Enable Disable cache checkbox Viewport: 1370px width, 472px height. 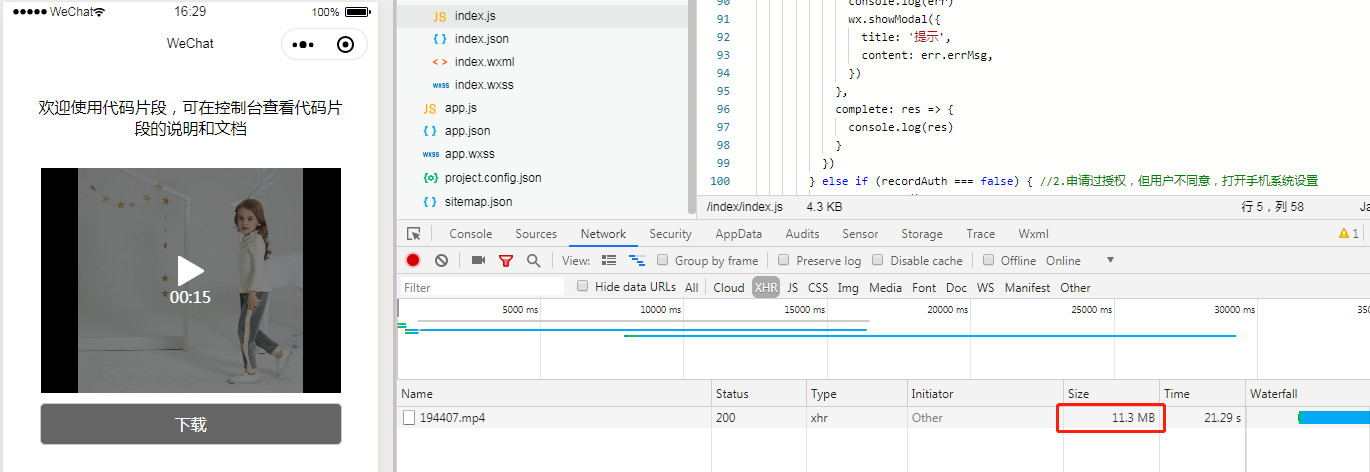click(x=878, y=260)
